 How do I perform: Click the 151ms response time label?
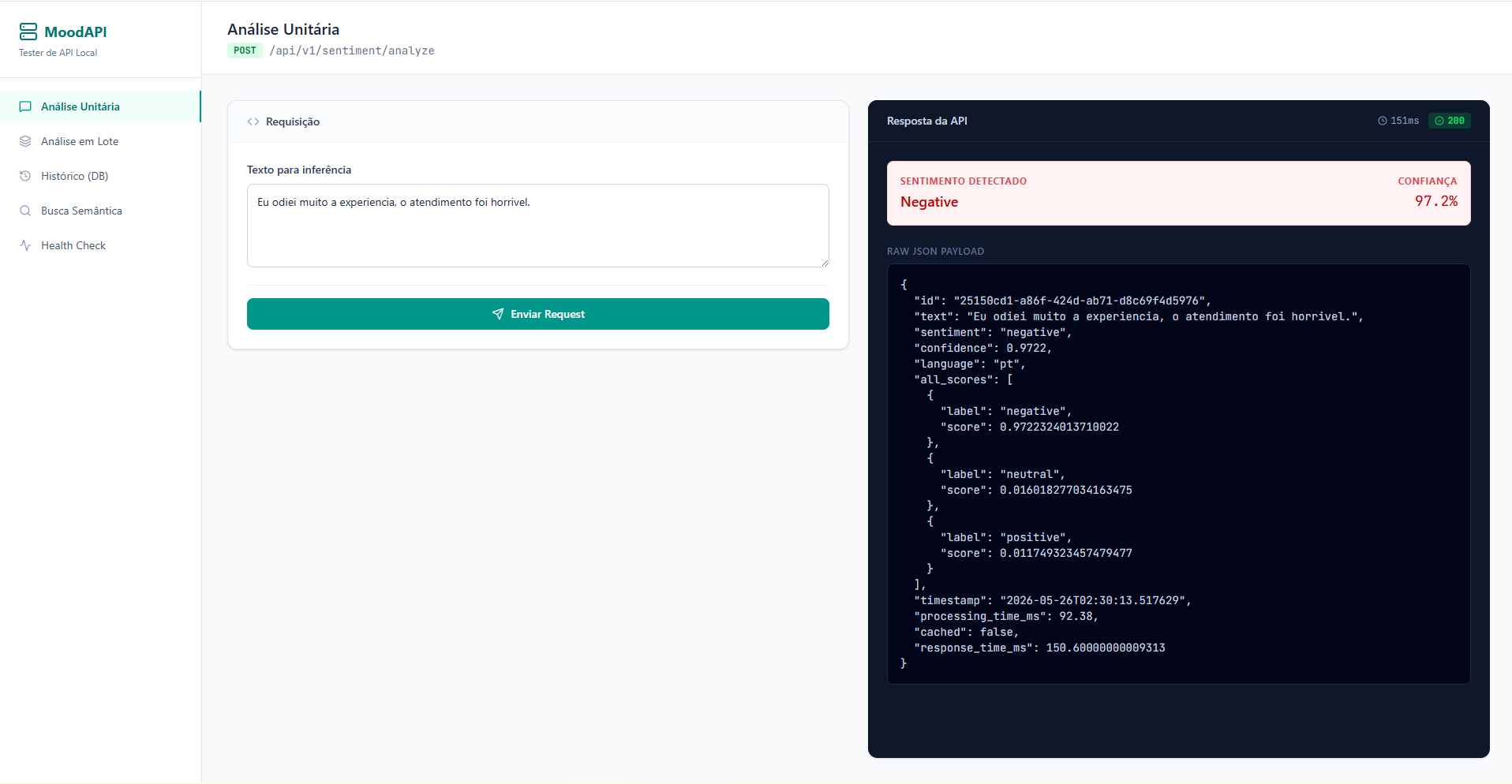1405,121
